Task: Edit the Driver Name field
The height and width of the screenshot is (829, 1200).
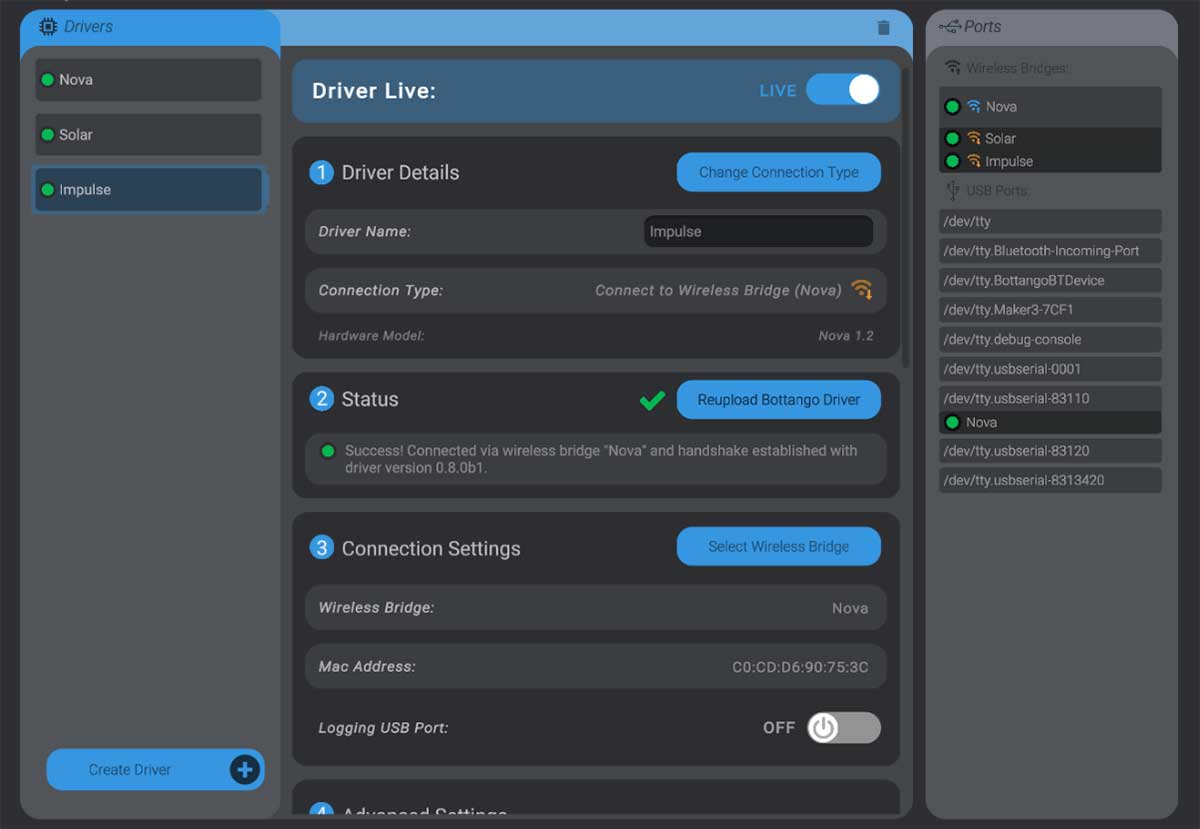Action: (758, 232)
